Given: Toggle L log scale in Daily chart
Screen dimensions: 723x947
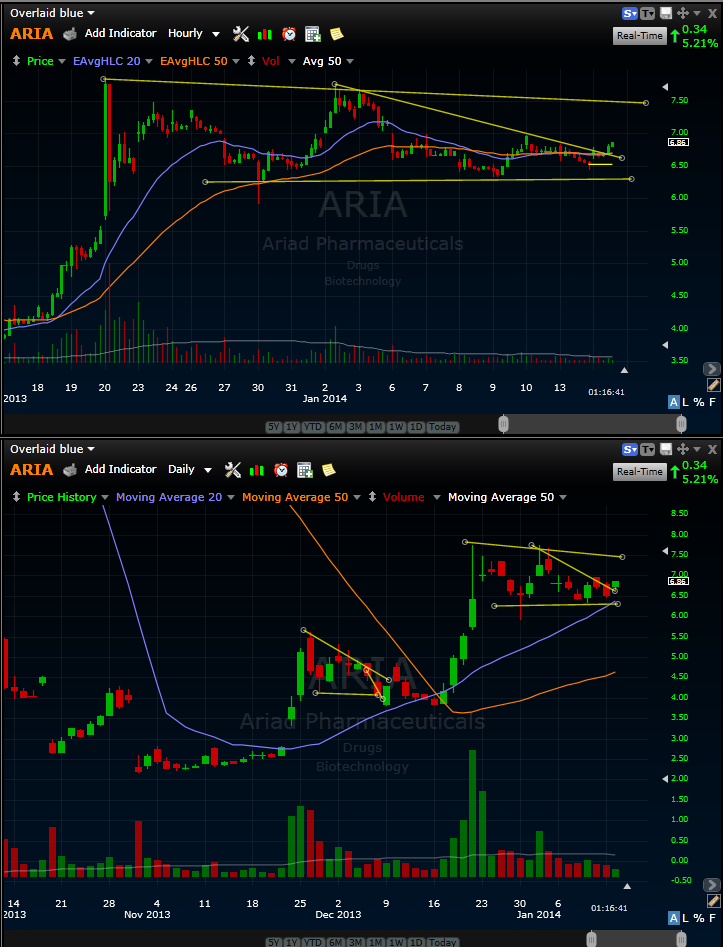Looking at the screenshot, I should click(686, 918).
